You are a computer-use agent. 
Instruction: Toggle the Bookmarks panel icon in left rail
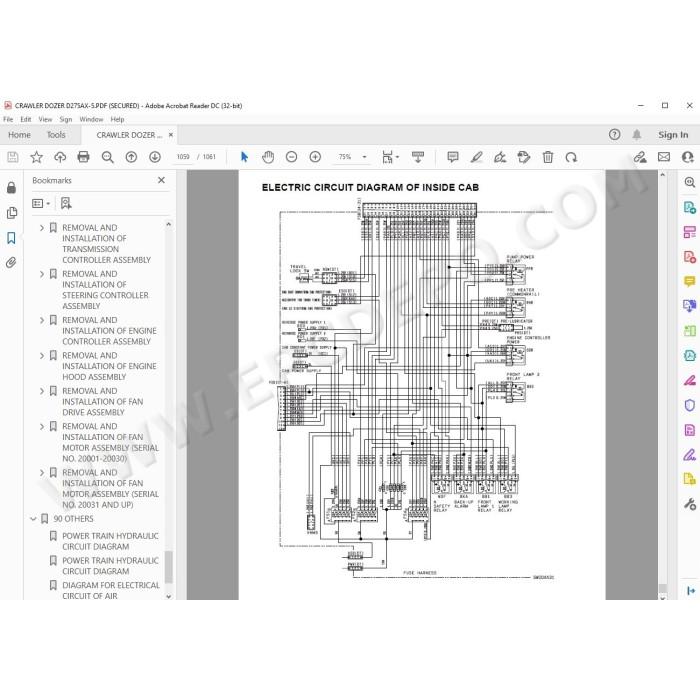point(12,238)
